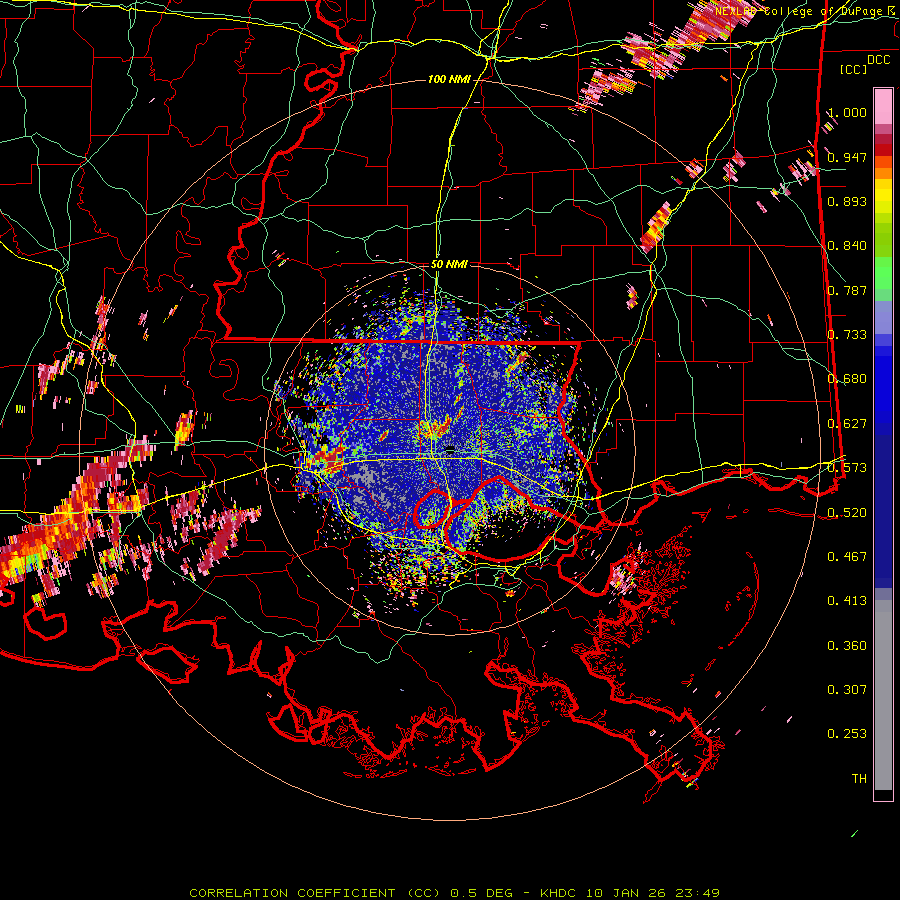Select the 0.413 legend value
Screen dimensions: 900x900
(x=847, y=601)
